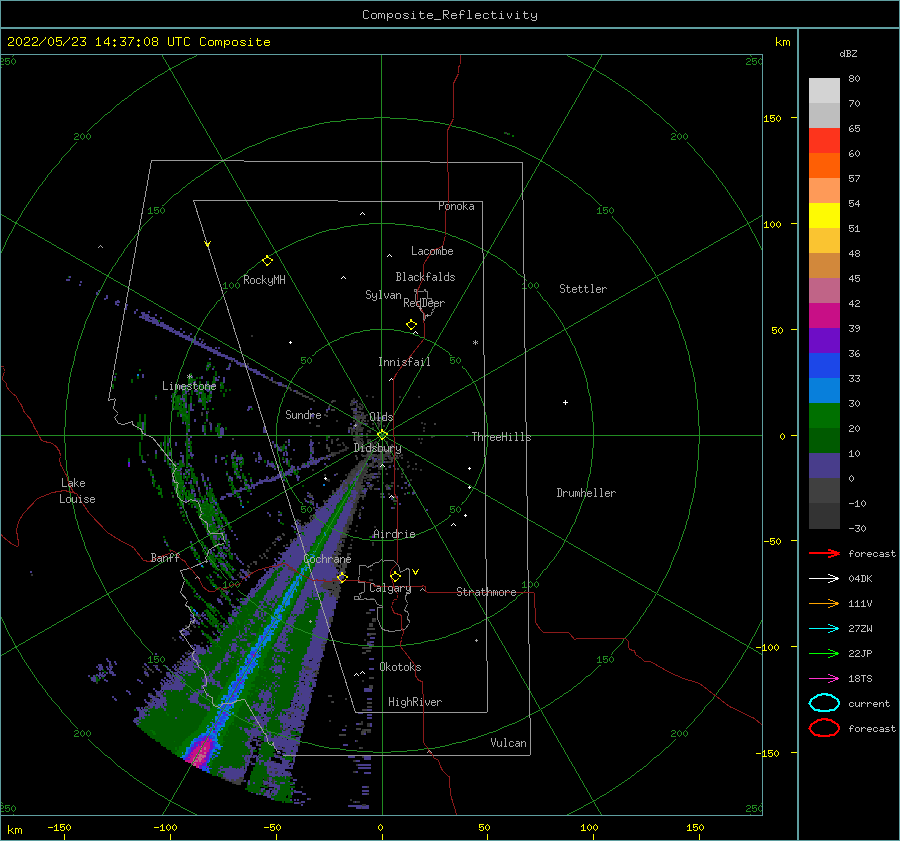Pick the magenta 39-42 dBZ color swatch
The image size is (900, 841).
(824, 316)
